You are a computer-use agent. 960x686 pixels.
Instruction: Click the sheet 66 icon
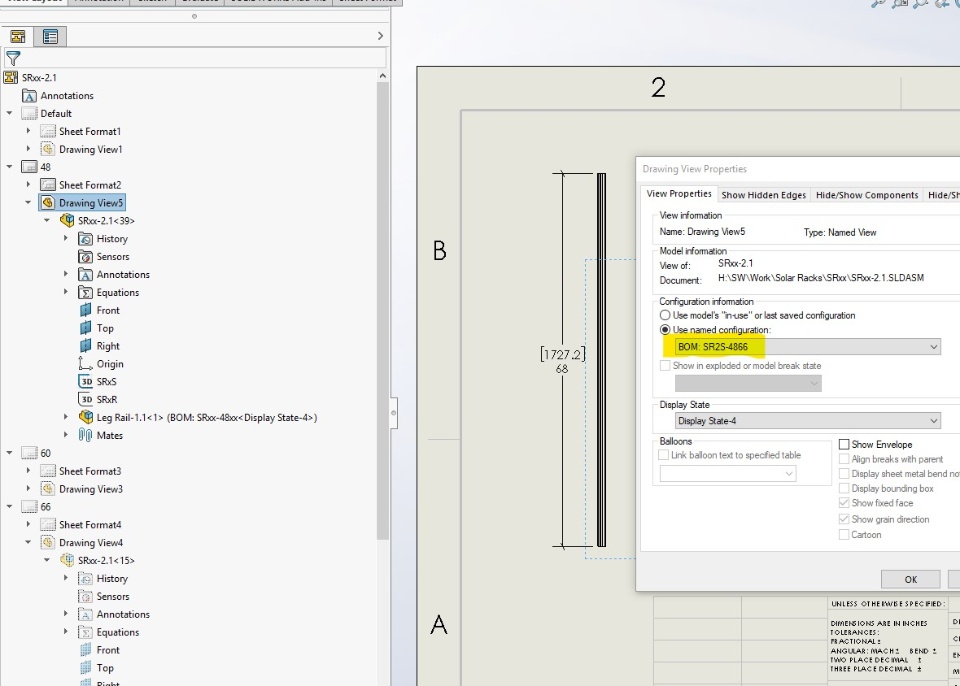pyautogui.click(x=29, y=507)
